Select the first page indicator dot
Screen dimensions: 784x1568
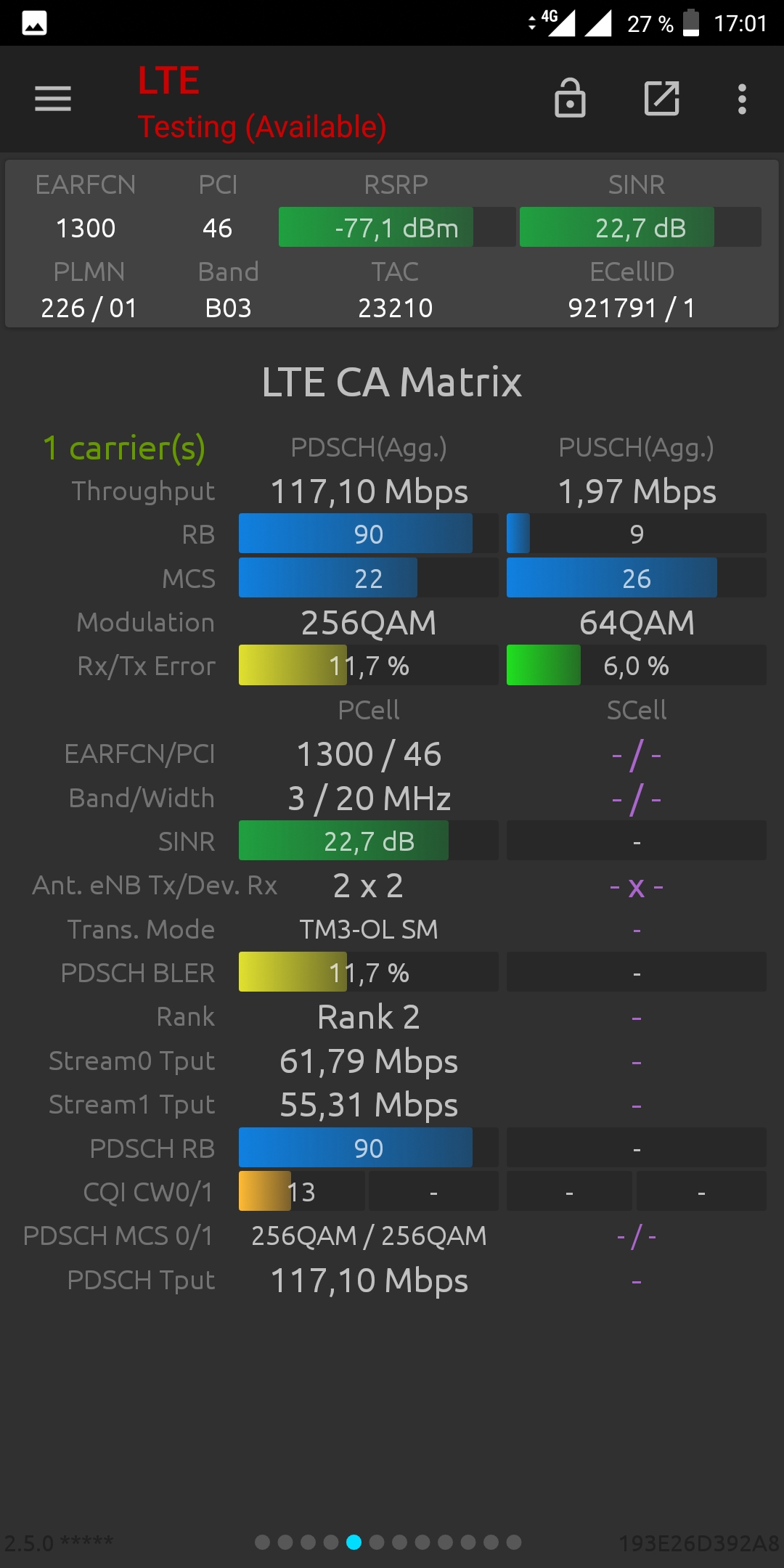coord(263,1542)
